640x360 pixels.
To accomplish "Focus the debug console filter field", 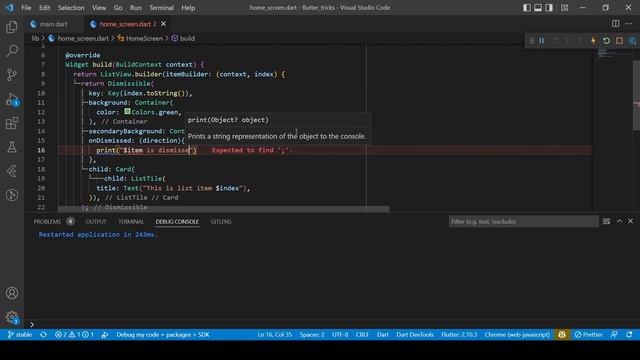I will click(x=523, y=221).
